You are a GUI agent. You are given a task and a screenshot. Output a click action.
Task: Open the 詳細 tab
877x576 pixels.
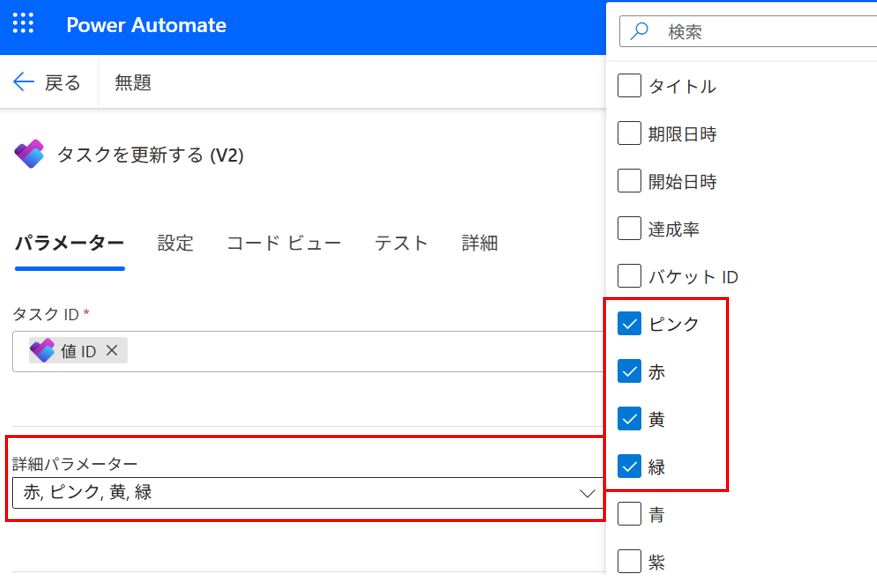click(479, 243)
